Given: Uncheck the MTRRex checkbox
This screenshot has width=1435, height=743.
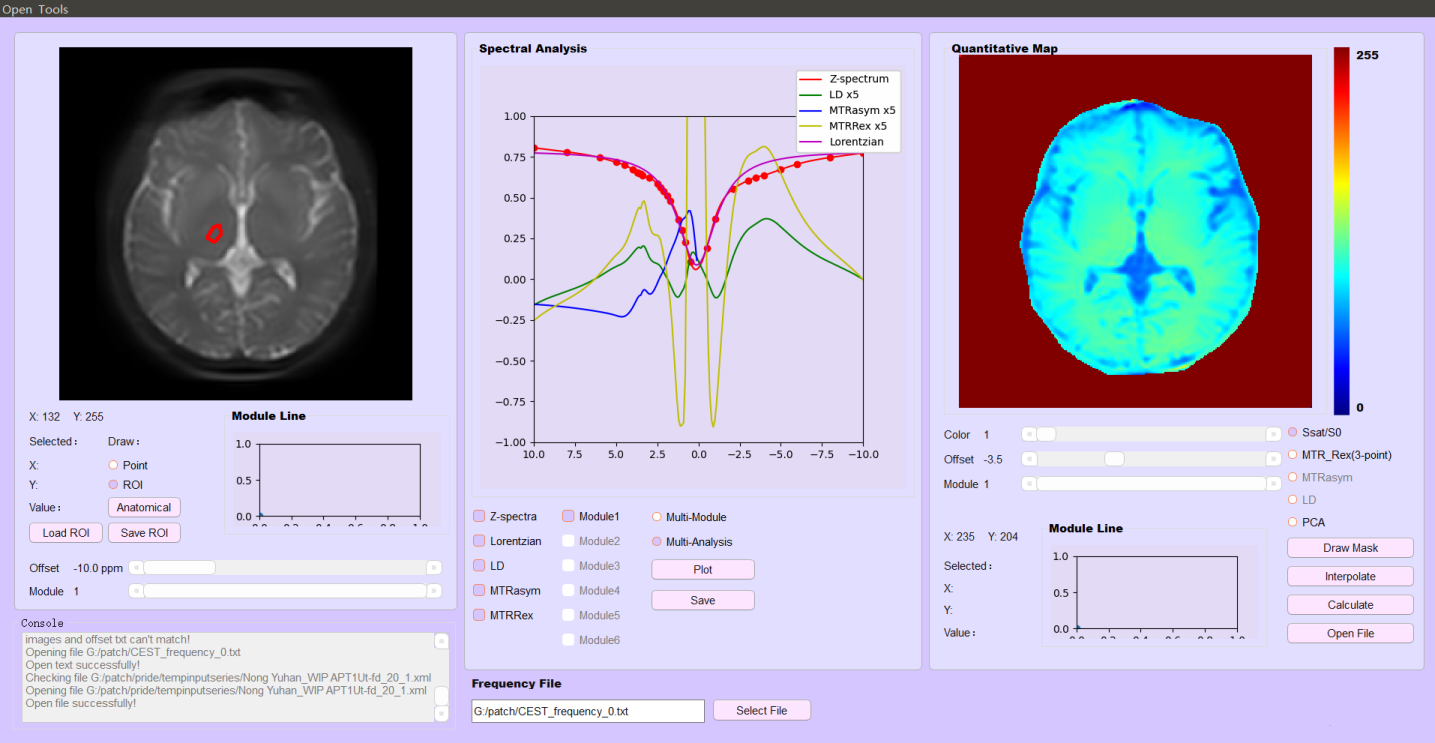Looking at the screenshot, I should coord(480,615).
